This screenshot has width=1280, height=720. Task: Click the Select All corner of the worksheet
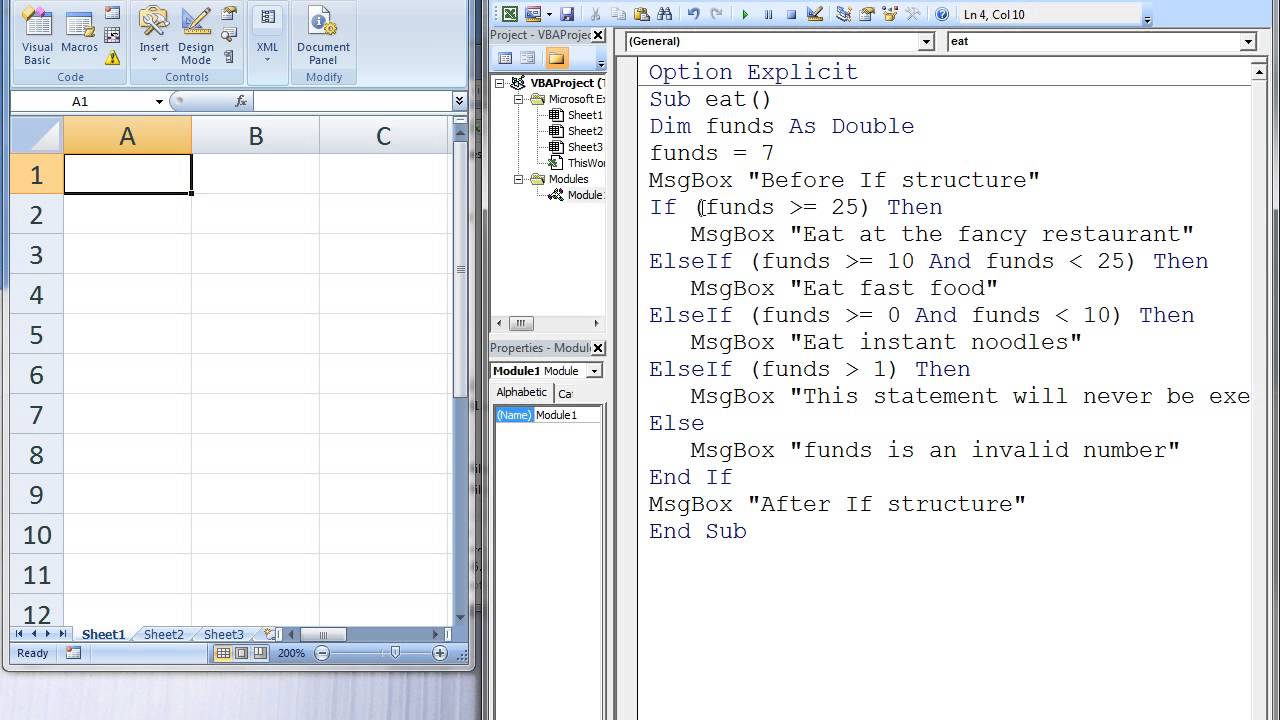(x=37, y=136)
